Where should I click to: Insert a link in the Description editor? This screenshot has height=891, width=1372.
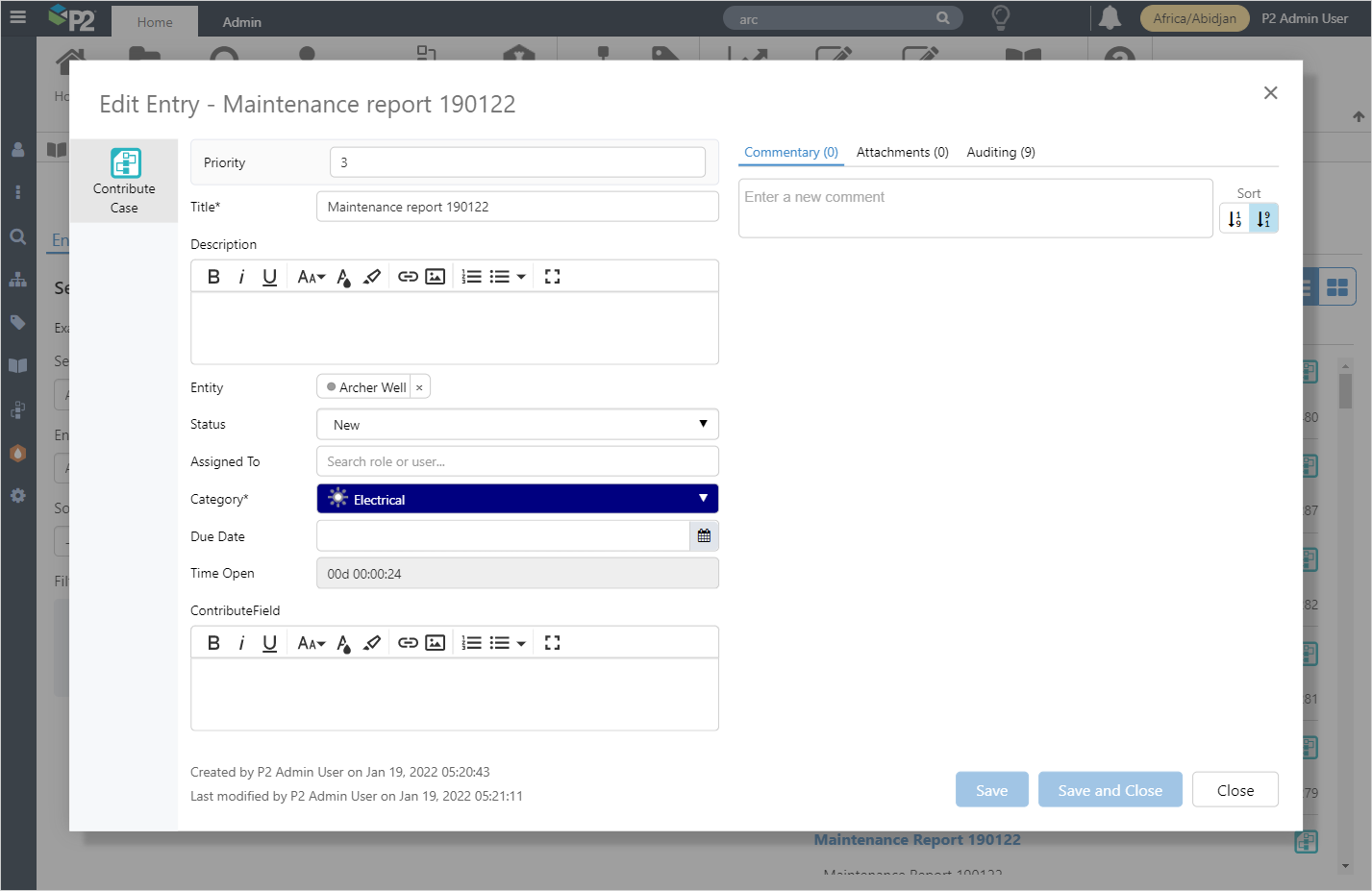pyautogui.click(x=408, y=277)
